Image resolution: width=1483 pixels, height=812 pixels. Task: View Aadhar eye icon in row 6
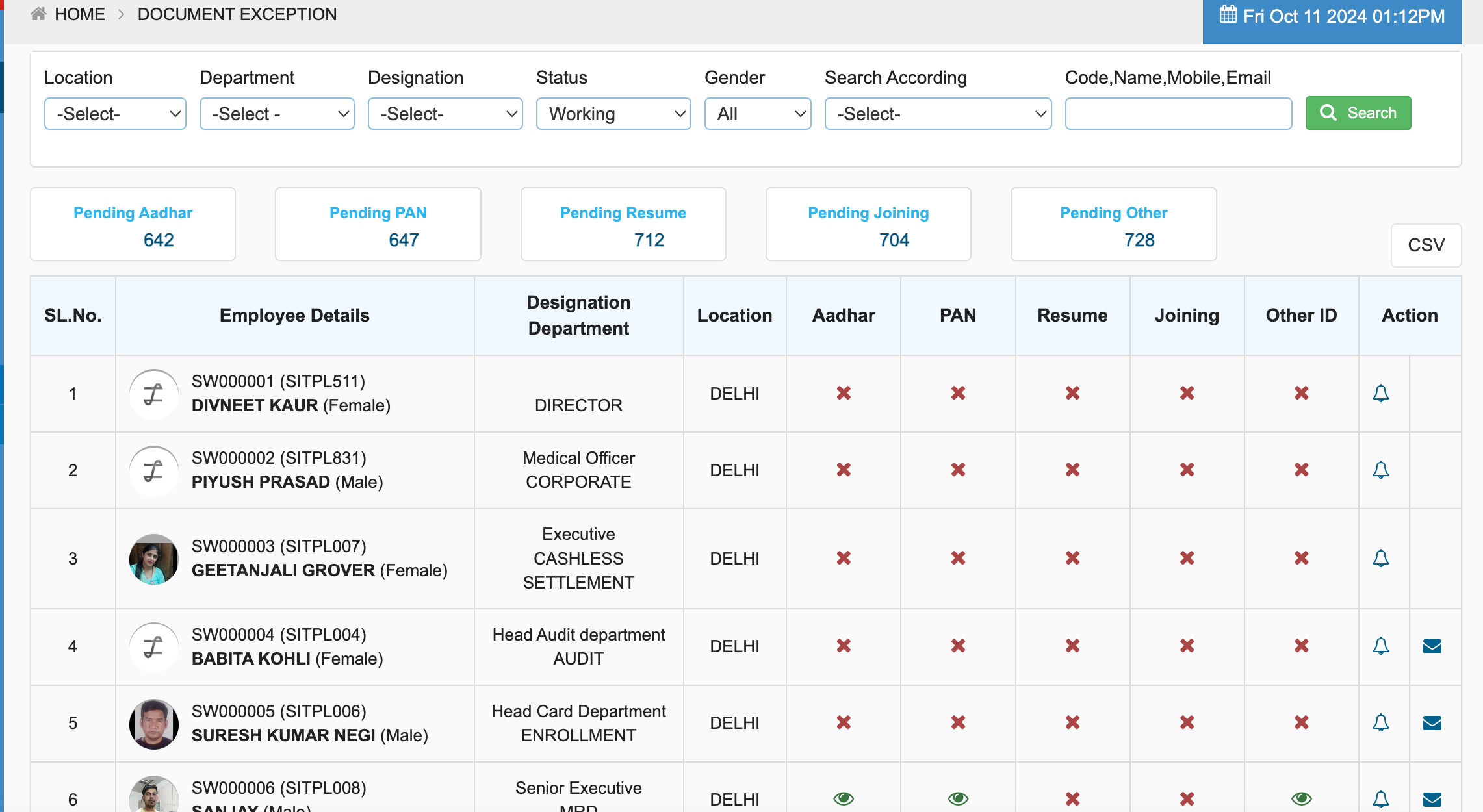coord(844,798)
